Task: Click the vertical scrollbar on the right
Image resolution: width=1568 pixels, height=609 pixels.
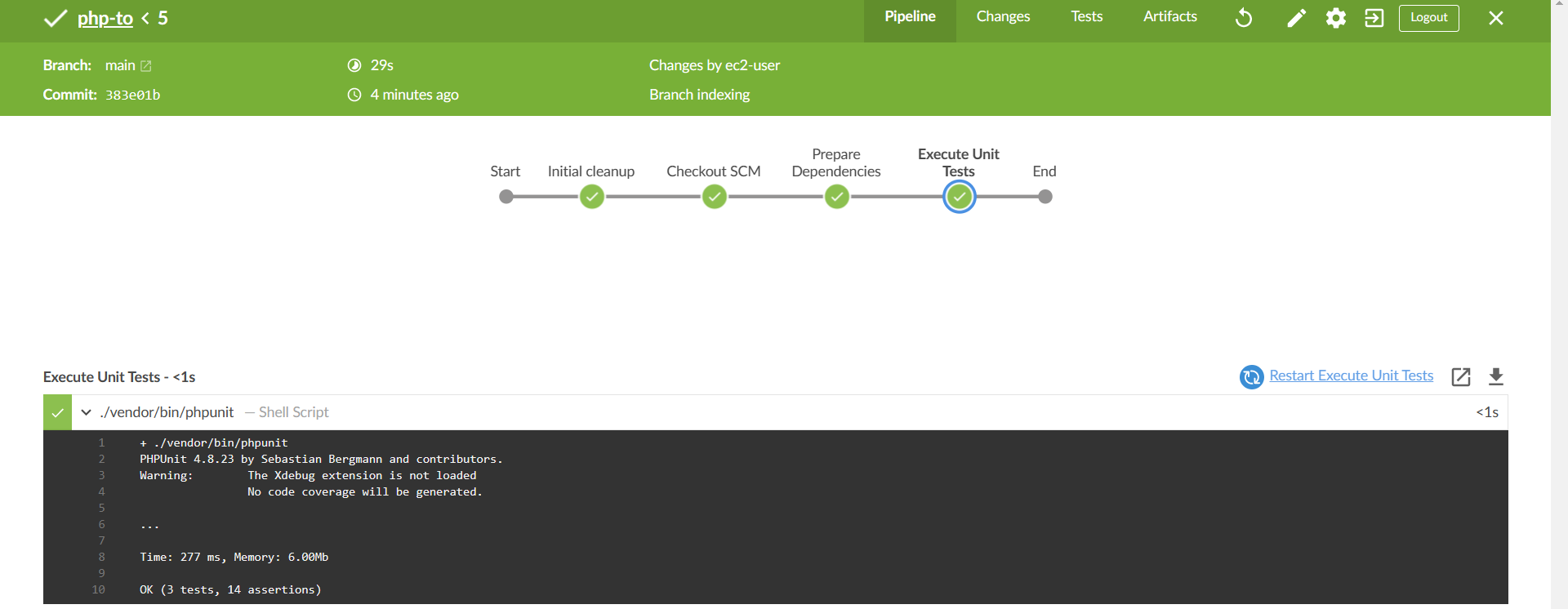Action: [x=1559, y=304]
